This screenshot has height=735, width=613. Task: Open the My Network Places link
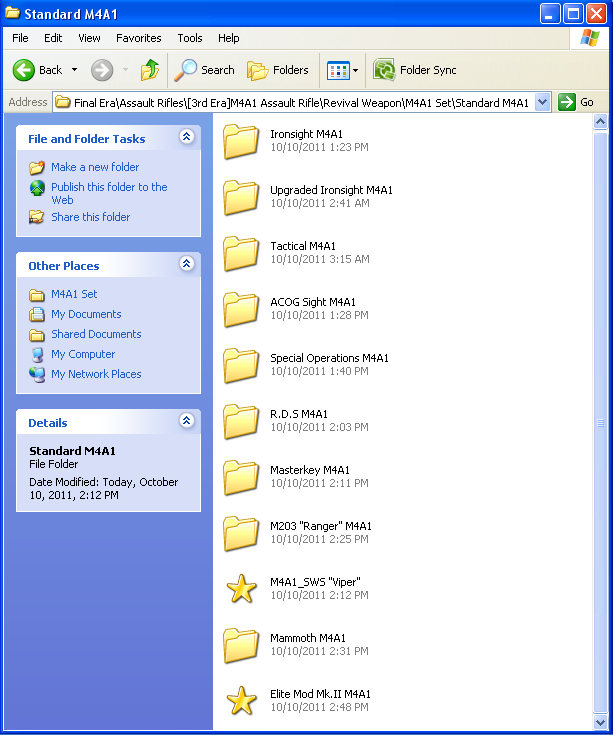pyautogui.click(x=96, y=375)
